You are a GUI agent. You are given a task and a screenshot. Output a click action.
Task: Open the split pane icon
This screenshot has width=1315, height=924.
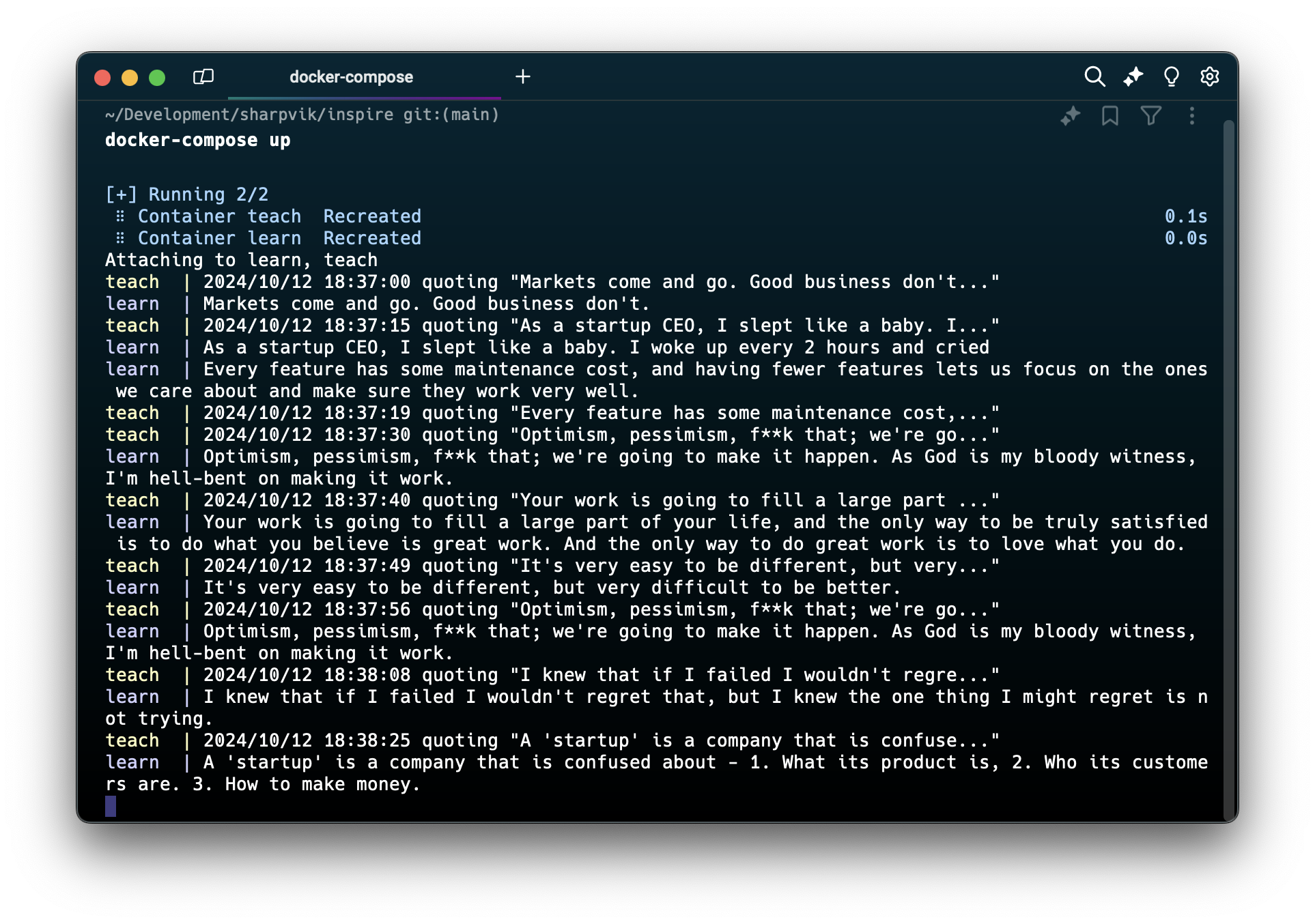pos(203,76)
